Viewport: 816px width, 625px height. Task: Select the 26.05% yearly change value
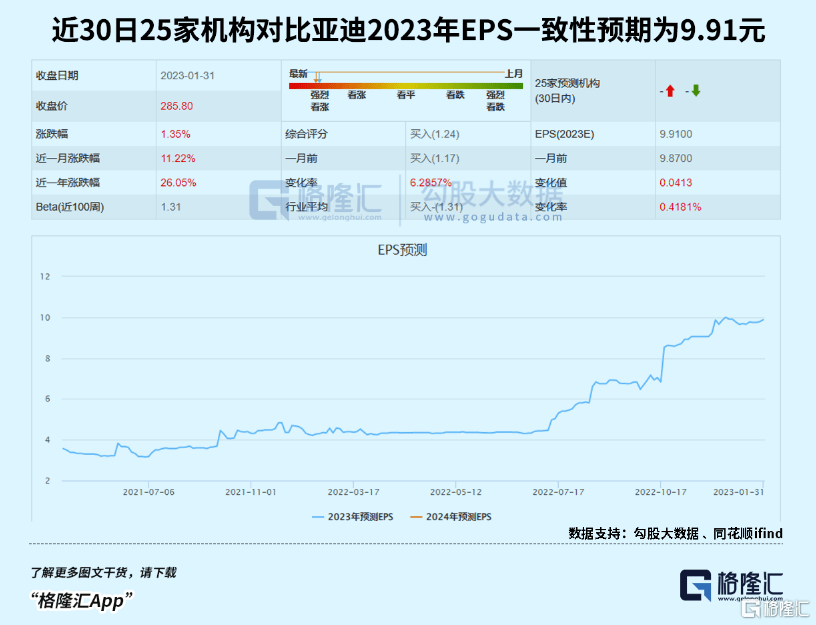(x=178, y=183)
